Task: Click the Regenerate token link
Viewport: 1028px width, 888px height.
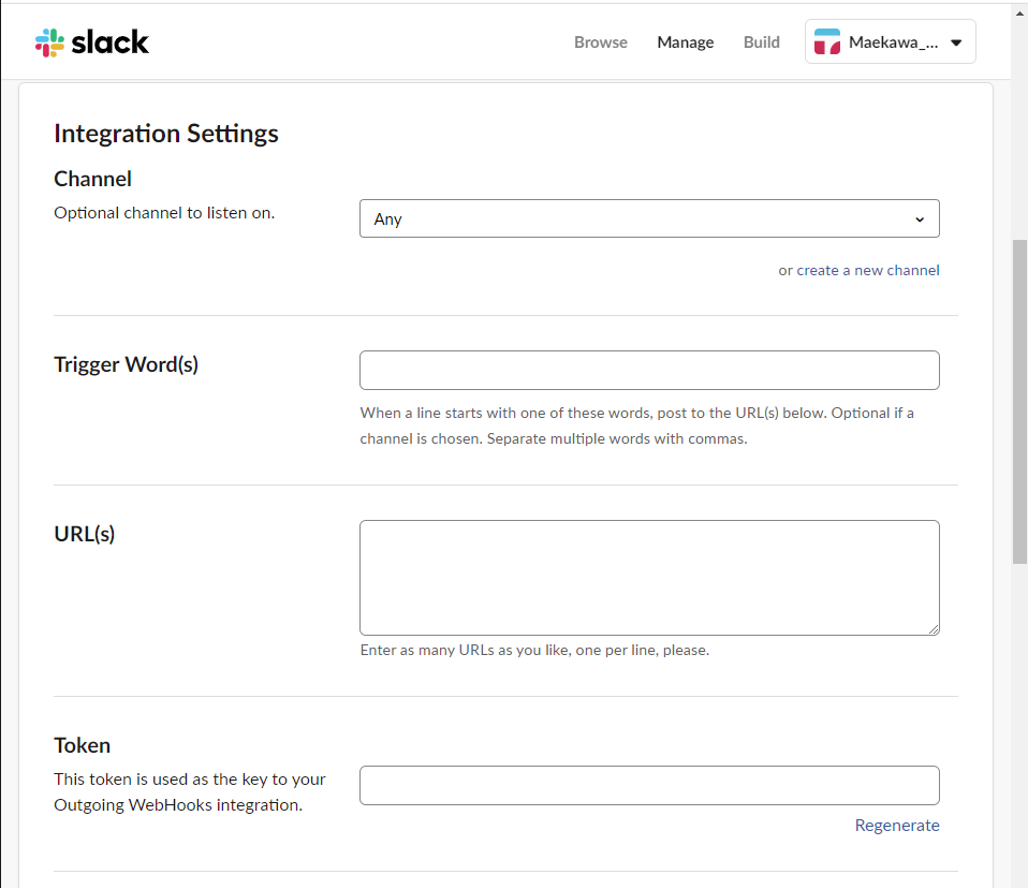Action: (897, 825)
